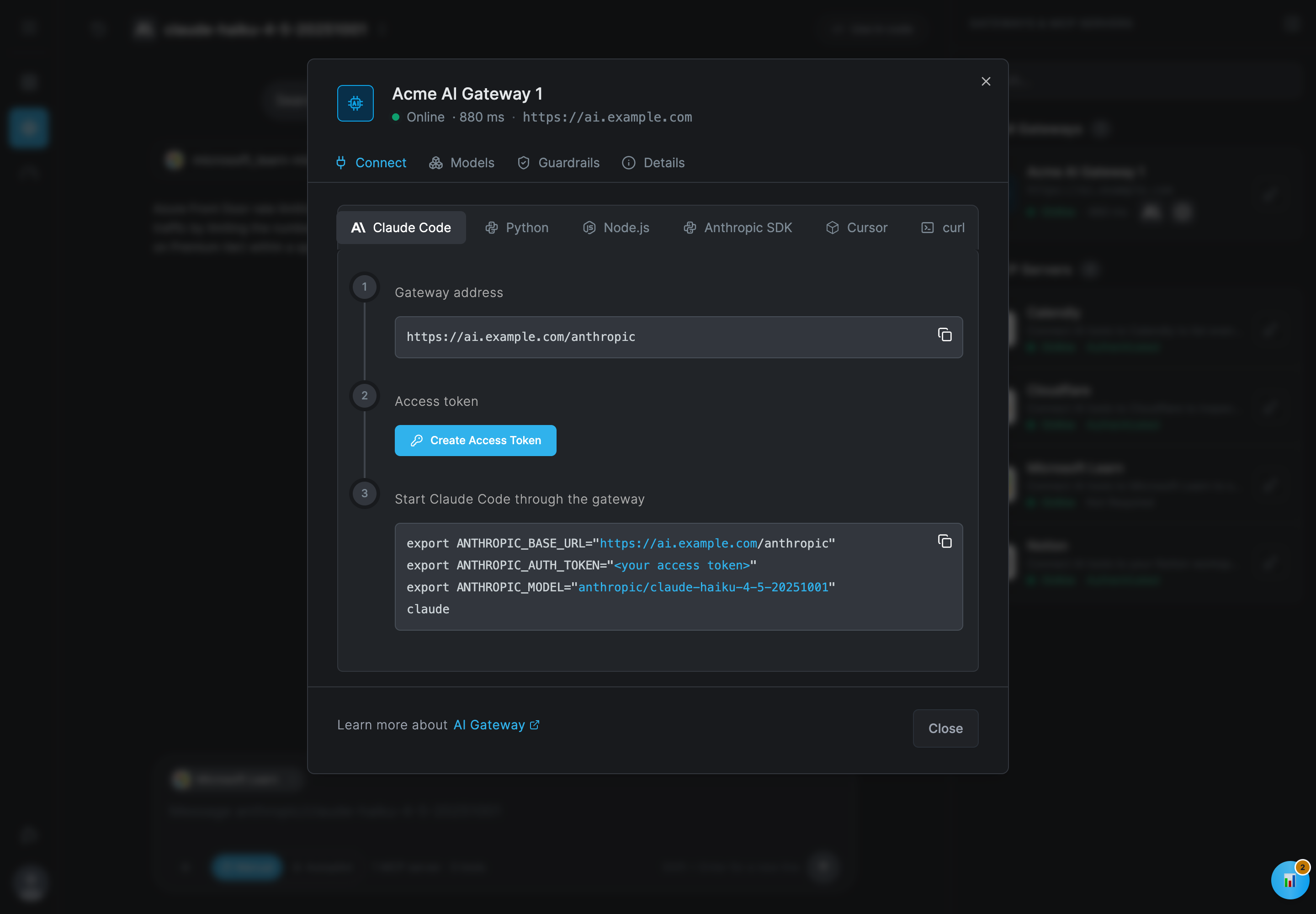Close the dialog with the X icon

point(986,81)
